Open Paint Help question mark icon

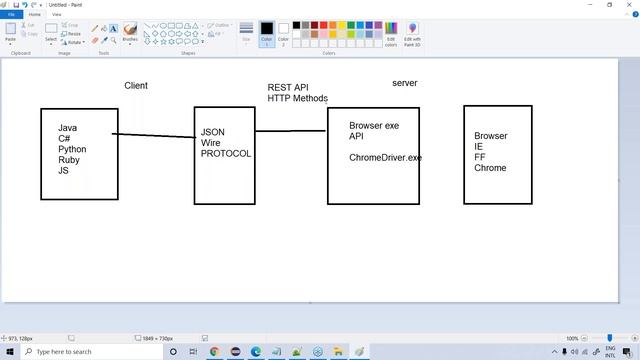[635, 14]
